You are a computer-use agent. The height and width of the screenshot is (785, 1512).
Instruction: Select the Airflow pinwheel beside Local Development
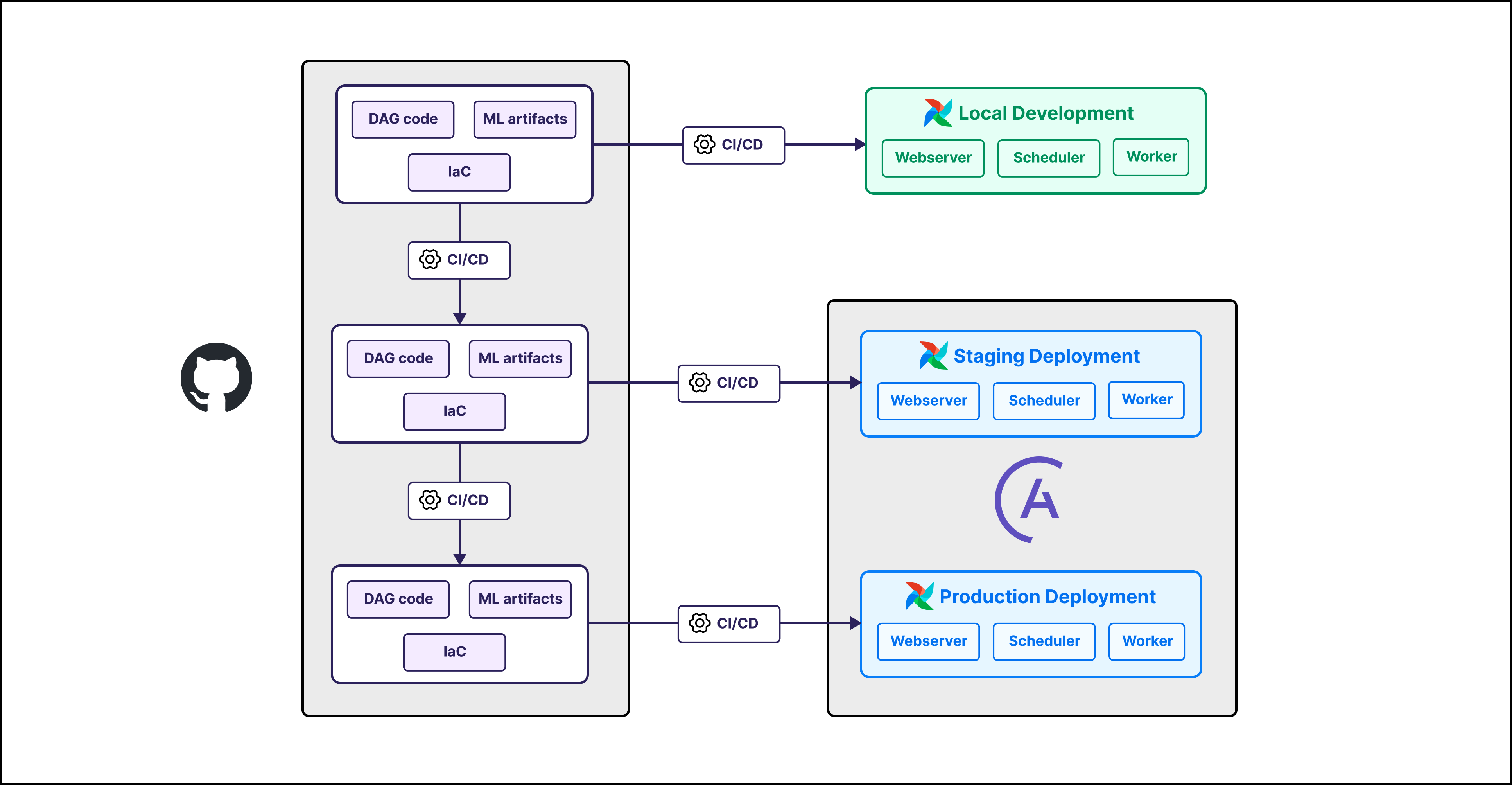pyautogui.click(x=939, y=113)
